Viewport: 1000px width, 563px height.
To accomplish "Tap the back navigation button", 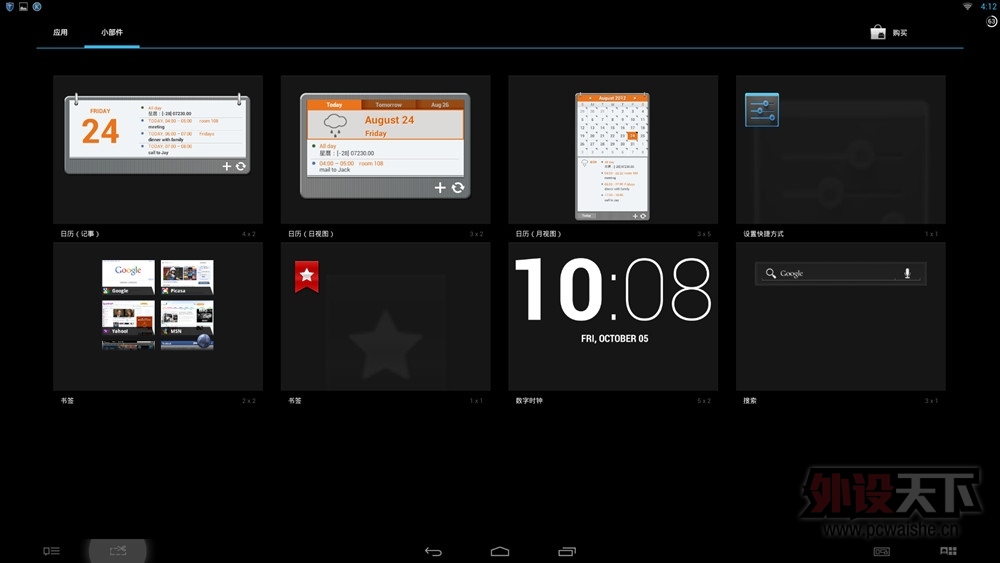I will pos(433,552).
